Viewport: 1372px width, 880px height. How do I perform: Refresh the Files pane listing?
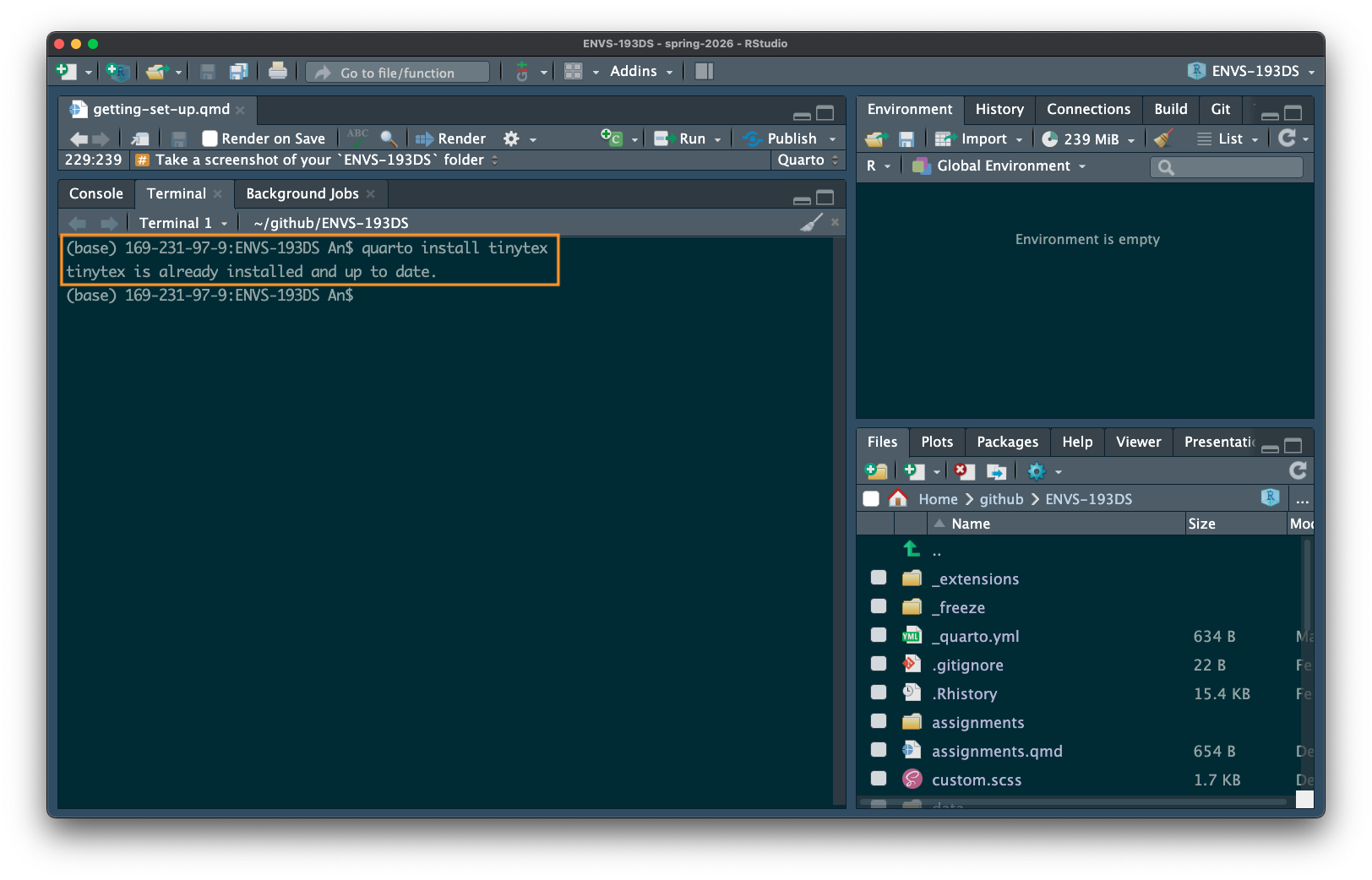point(1298,470)
